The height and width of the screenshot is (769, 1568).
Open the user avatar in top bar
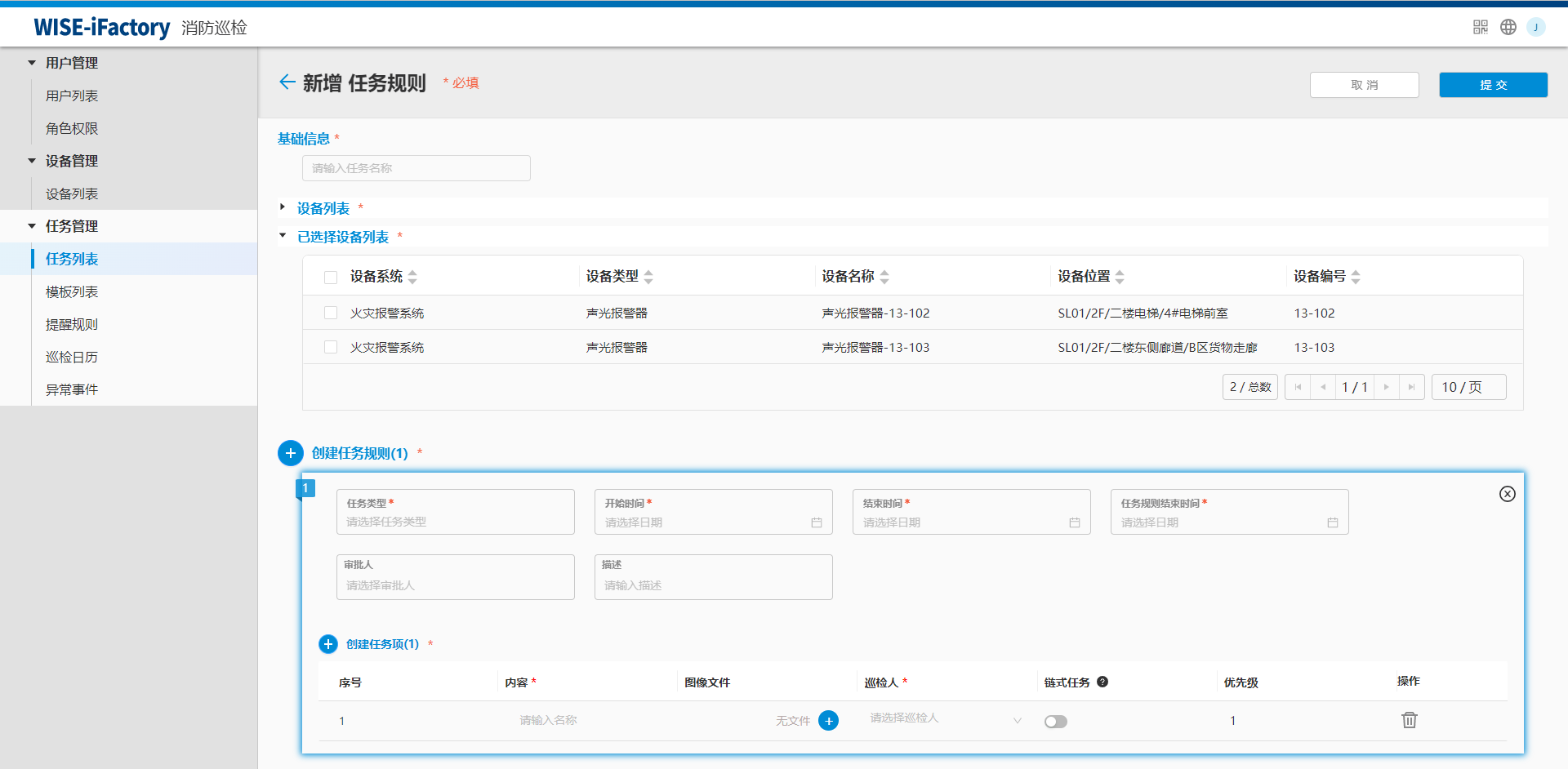click(x=1535, y=27)
